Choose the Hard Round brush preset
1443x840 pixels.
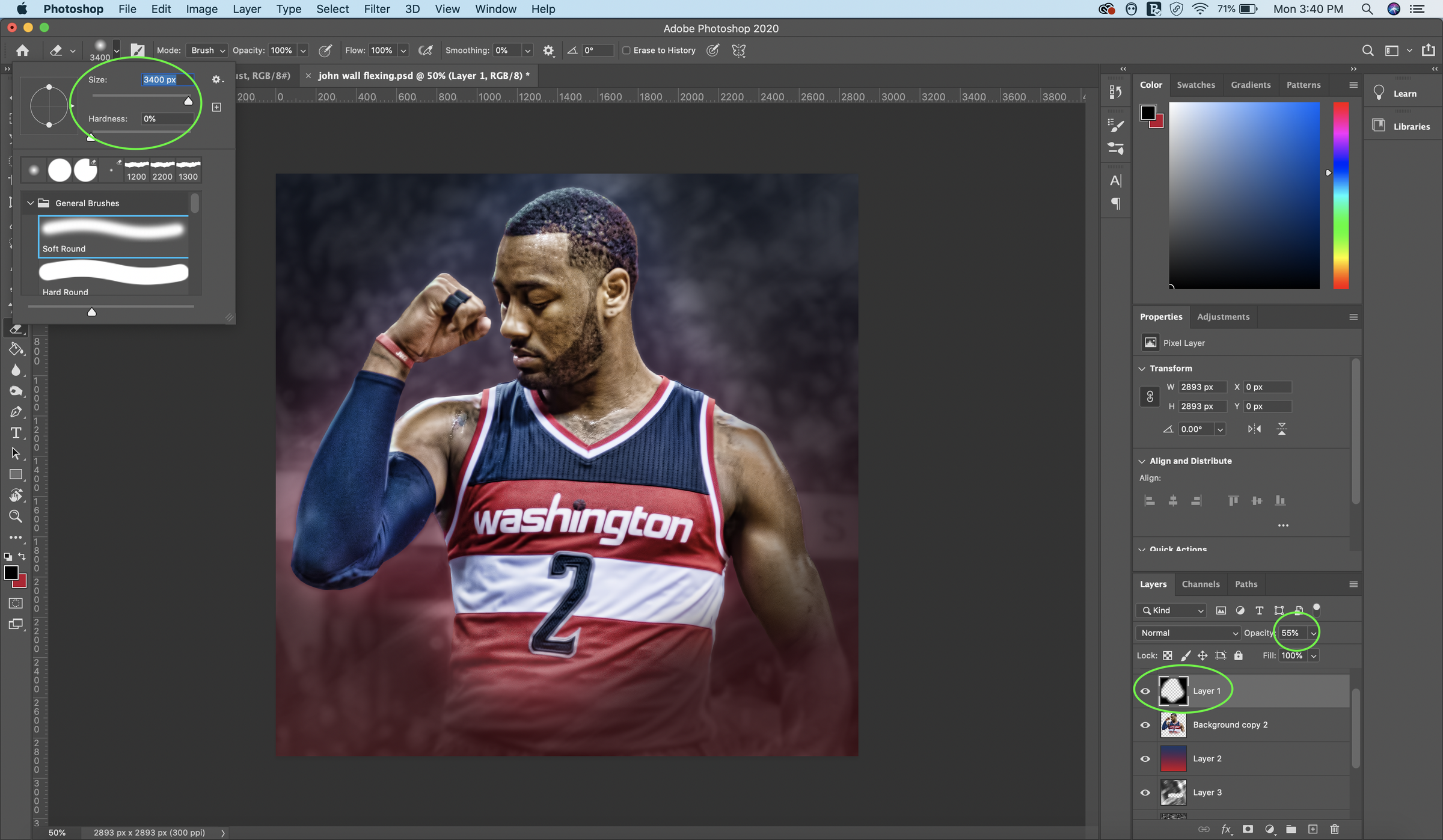(x=113, y=278)
